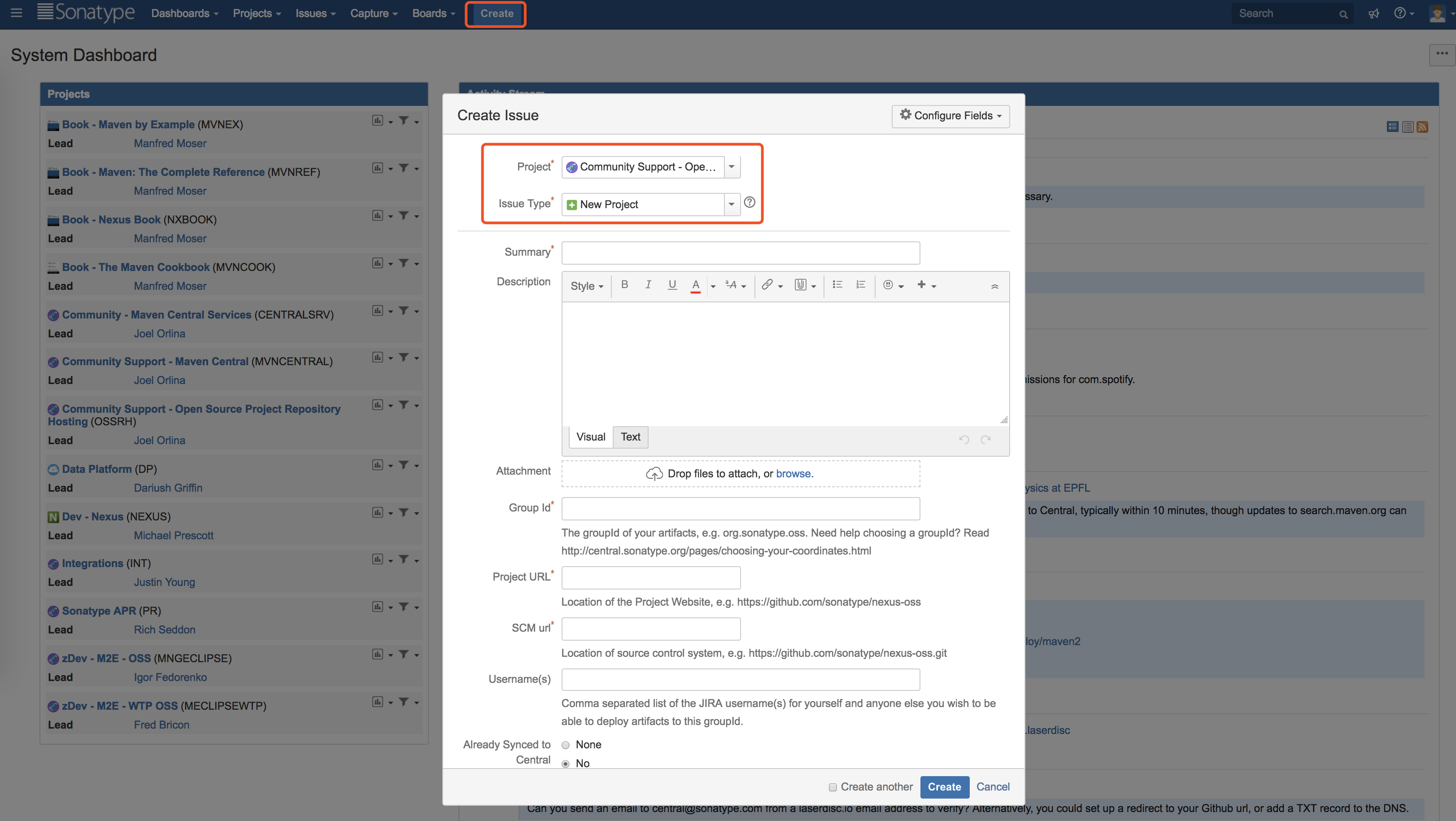Screen dimensions: 1456x821
Task: Open the help question-mark menu in header
Action: tap(1404, 13)
